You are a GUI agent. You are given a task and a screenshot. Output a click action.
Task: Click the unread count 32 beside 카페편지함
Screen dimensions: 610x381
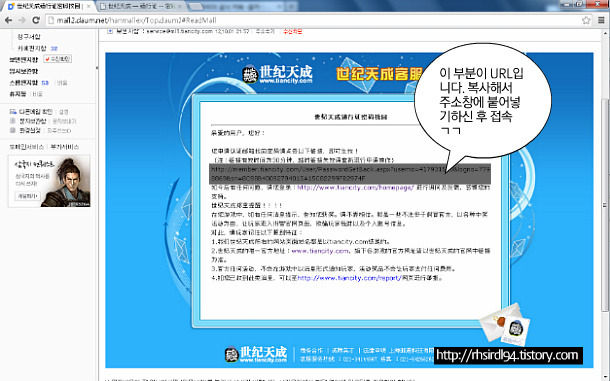(x=54, y=49)
